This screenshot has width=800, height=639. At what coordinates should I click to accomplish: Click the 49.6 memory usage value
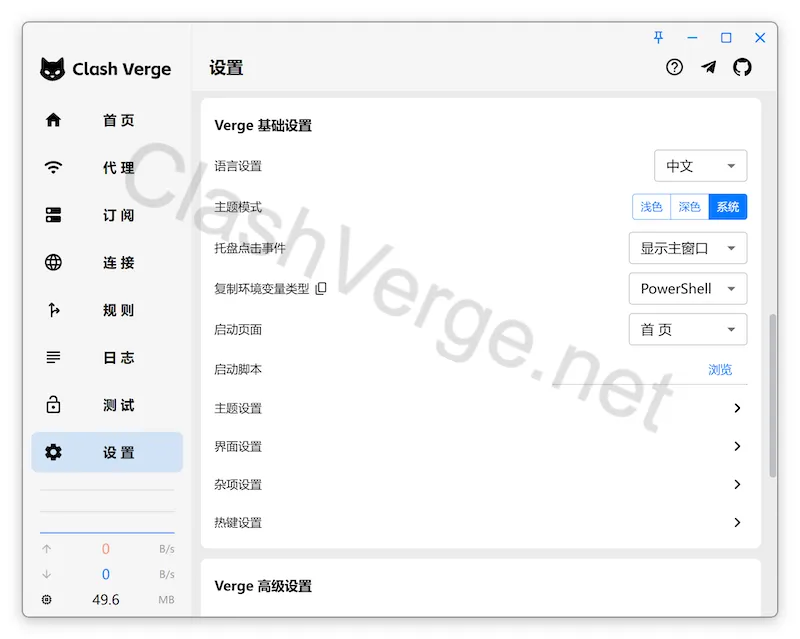point(106,599)
